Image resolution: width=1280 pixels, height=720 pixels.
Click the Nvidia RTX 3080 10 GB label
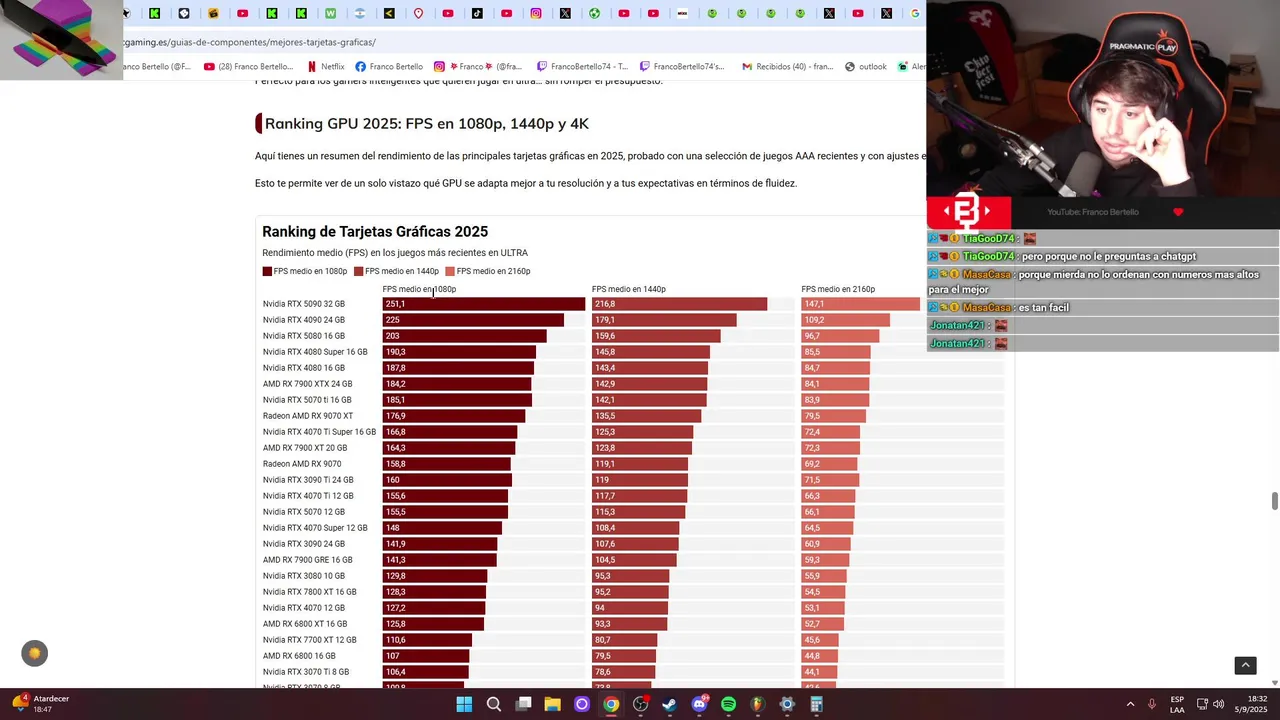pyautogui.click(x=304, y=576)
